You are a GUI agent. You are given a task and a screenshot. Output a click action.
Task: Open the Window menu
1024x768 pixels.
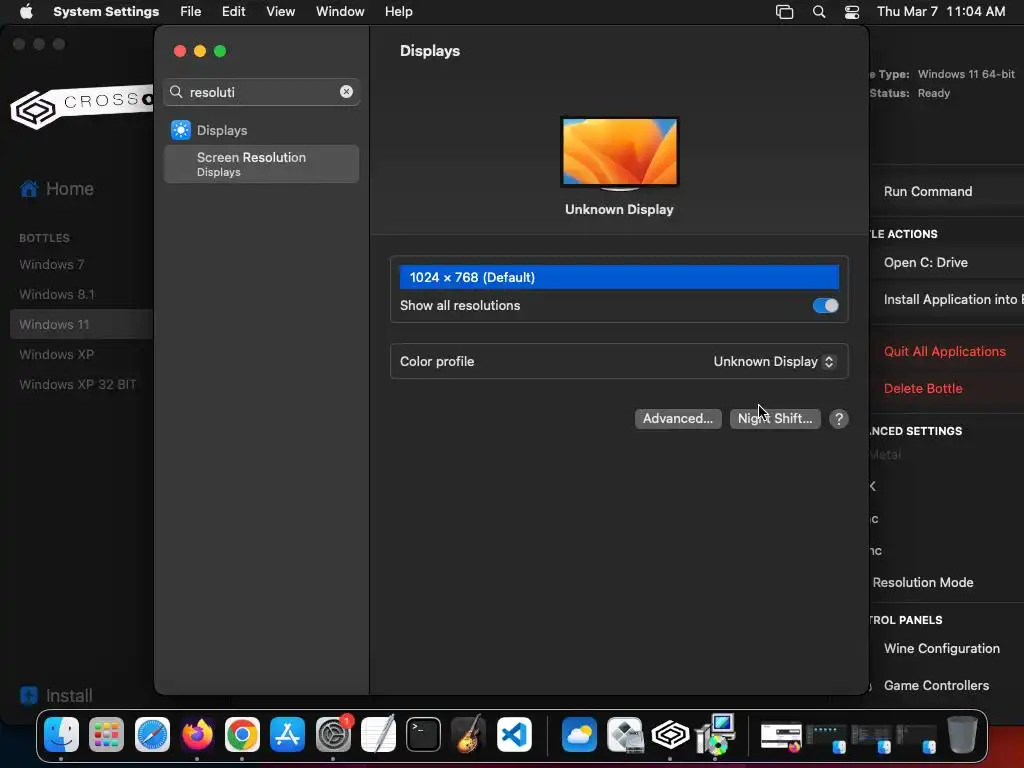tap(340, 11)
